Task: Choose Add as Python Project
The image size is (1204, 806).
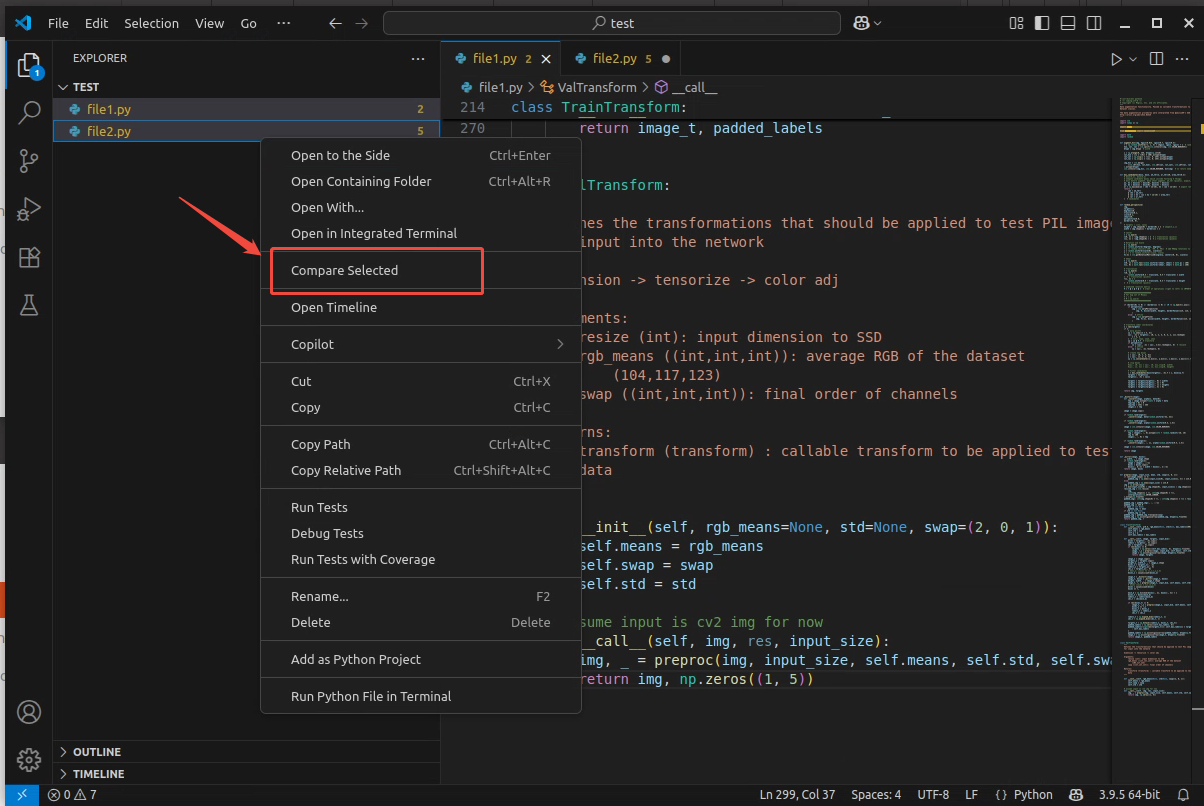Action: [421, 659]
